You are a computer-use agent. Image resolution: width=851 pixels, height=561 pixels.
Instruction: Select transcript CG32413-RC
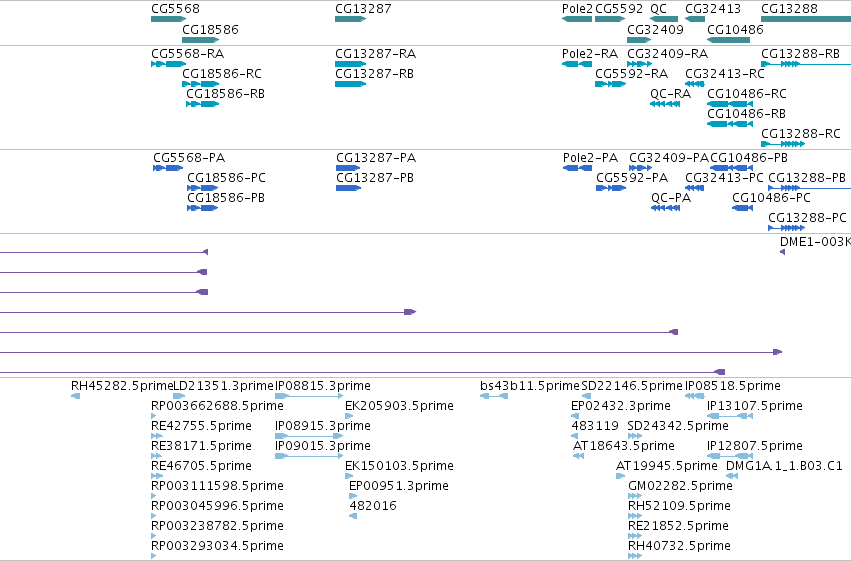pyautogui.click(x=695, y=84)
